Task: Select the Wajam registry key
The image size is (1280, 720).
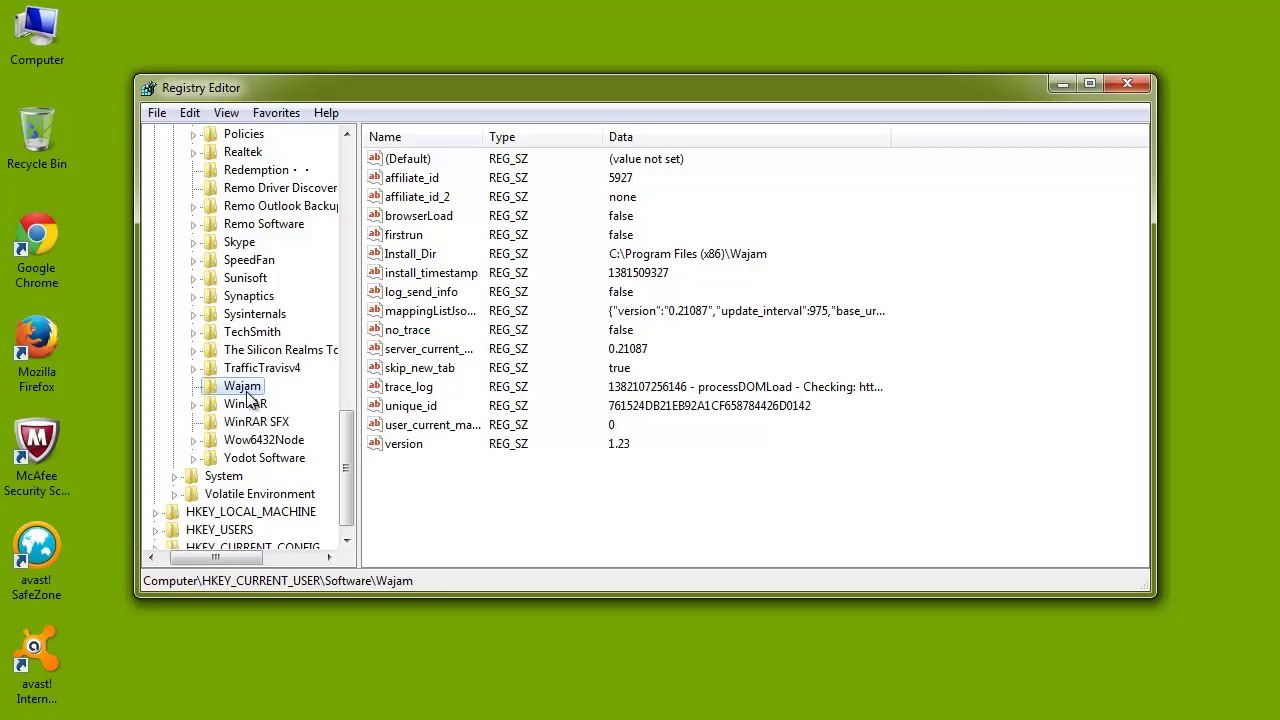Action: pyautogui.click(x=242, y=386)
